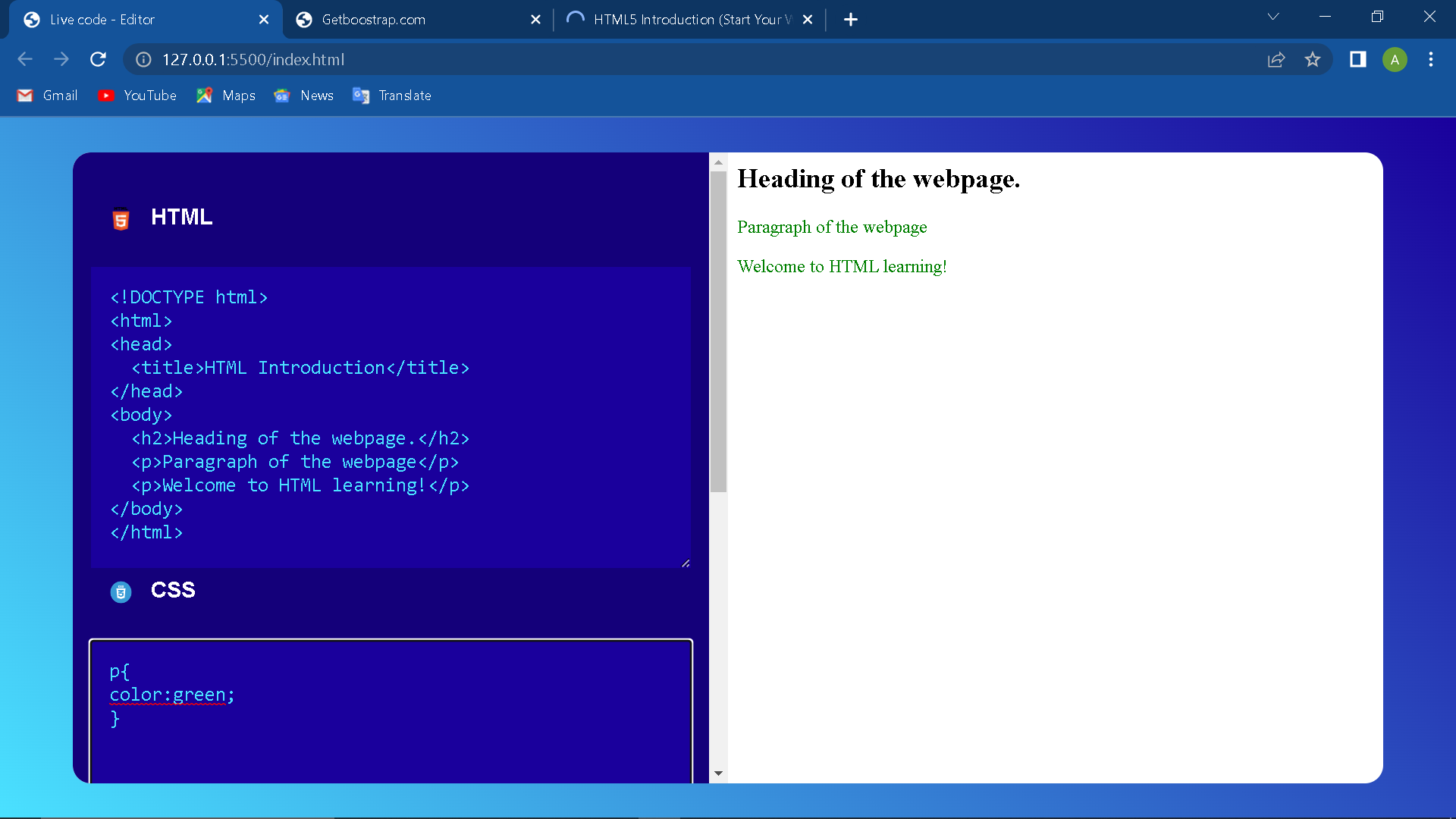The height and width of the screenshot is (819, 1456).
Task: Minimize the browser window
Action: coord(1325,17)
